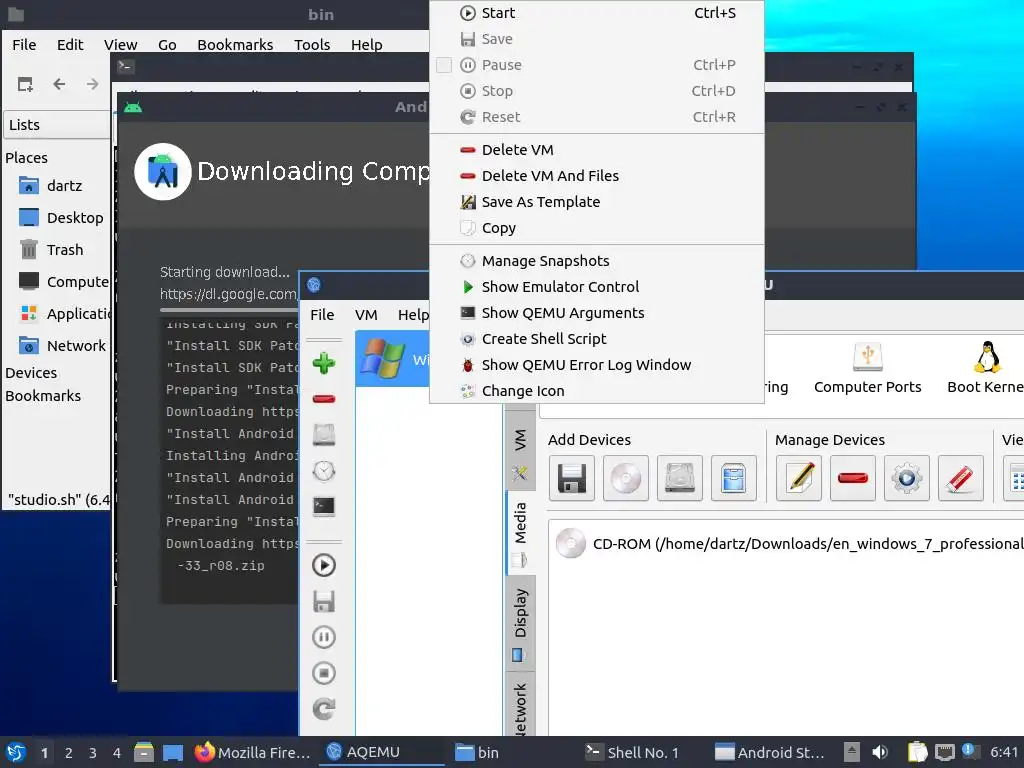This screenshot has height=768, width=1024.
Task: Click the volume speaker tray icon
Action: click(x=880, y=752)
